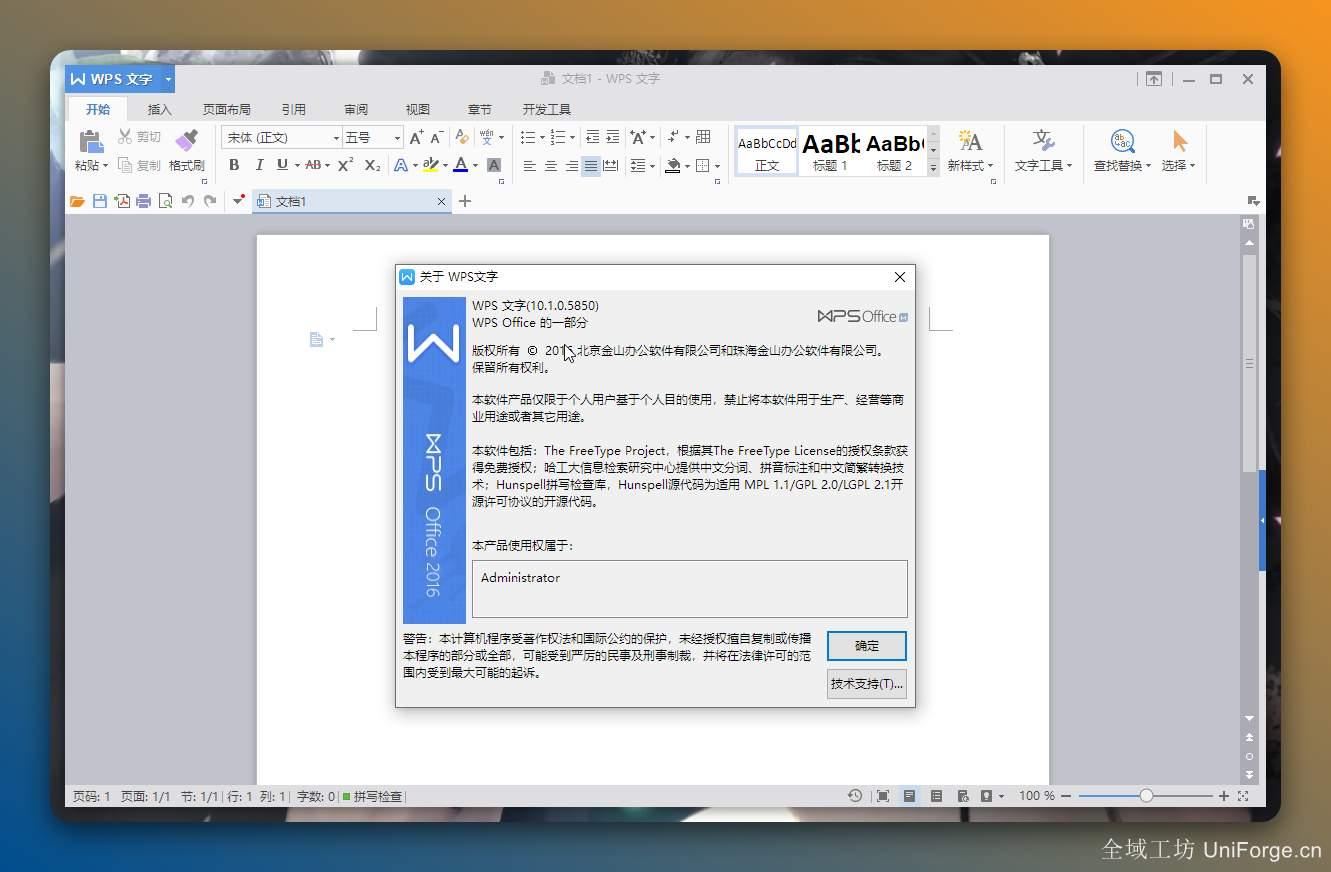
Task: Open the numbered list dropdown arrow
Action: click(572, 137)
